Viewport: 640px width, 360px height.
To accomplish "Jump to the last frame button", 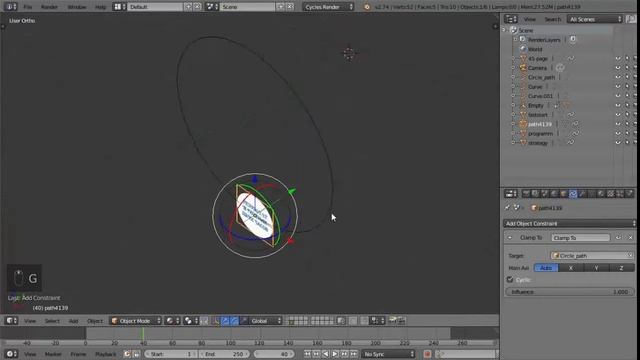I will 353,354.
